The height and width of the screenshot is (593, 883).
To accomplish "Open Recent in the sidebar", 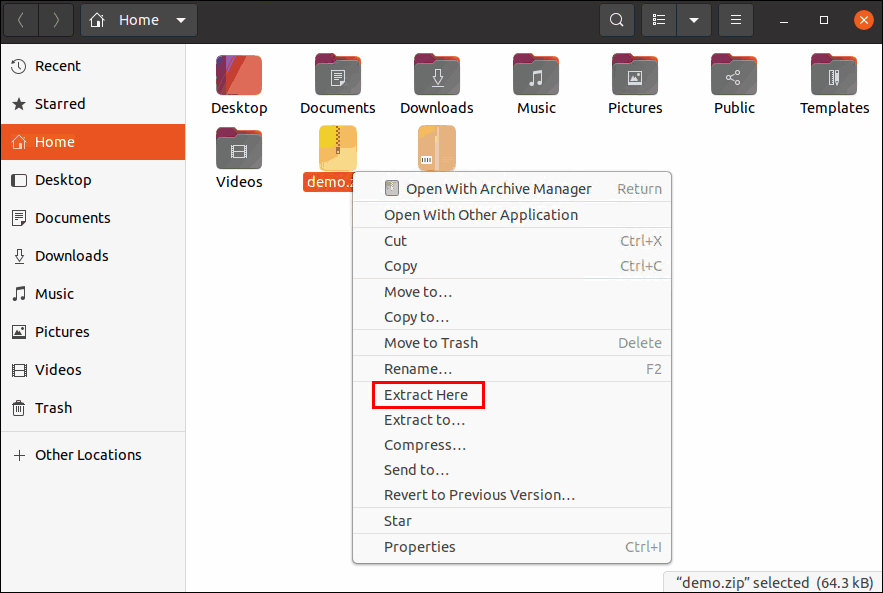I will (93, 66).
